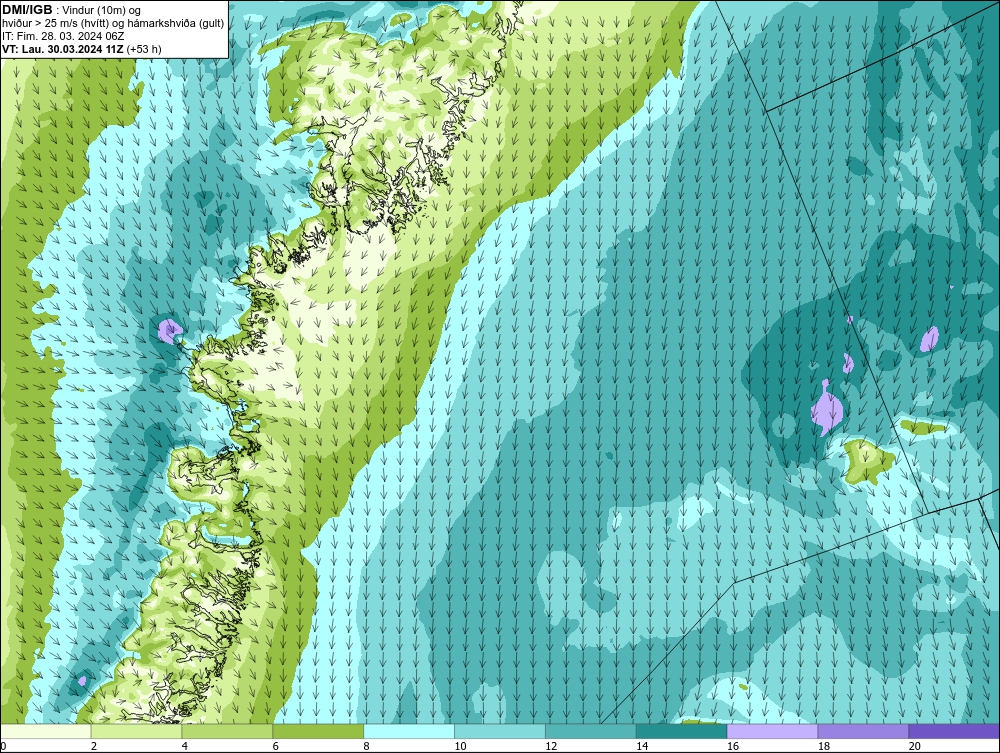Click the legend value label 18
This screenshot has width=1000, height=753.
pyautogui.click(x=823, y=746)
